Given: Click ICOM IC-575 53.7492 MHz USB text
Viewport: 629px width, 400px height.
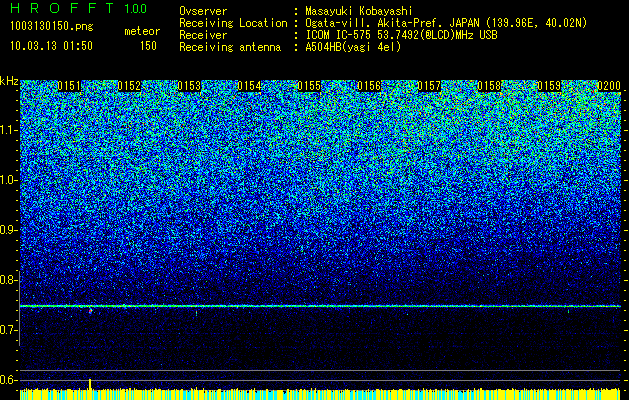Looking at the screenshot, I should (401, 35).
